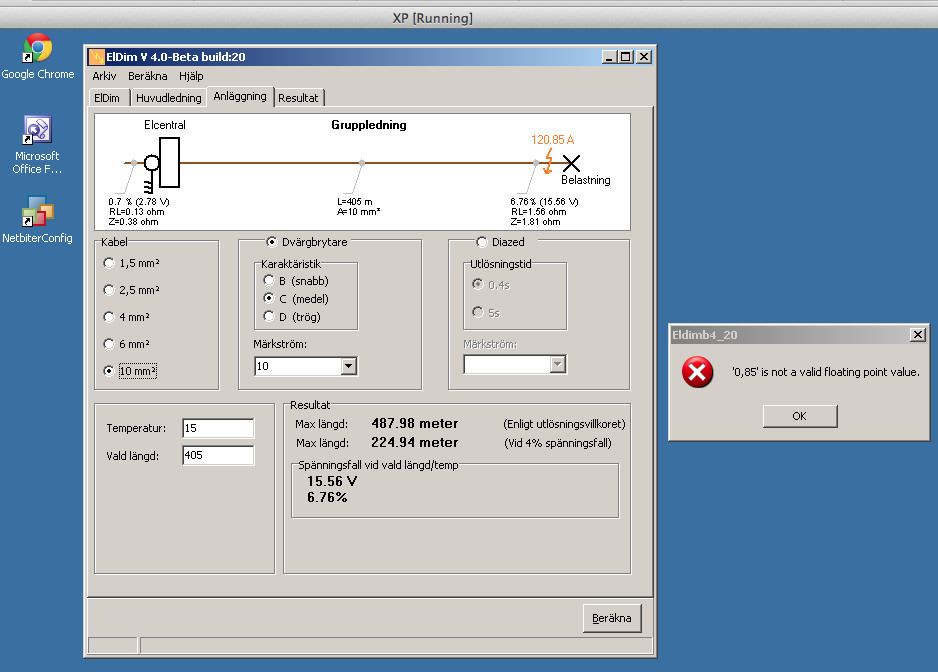The image size is (938, 672).
Task: Switch to the Huvudledning tab
Action: tap(168, 98)
